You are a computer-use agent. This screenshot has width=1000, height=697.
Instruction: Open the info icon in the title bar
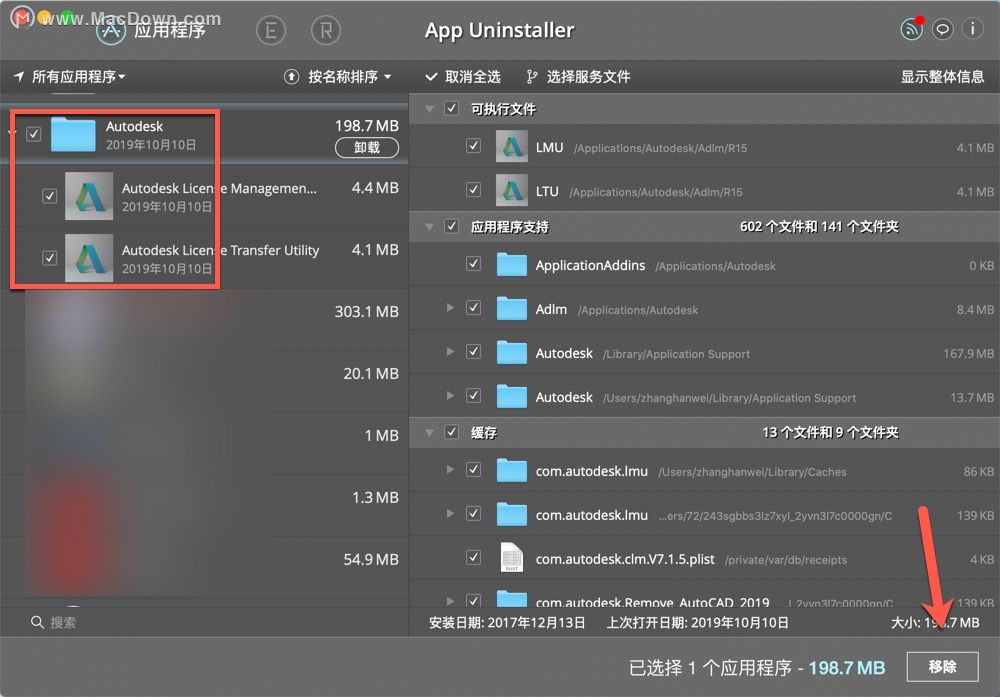pos(973,29)
